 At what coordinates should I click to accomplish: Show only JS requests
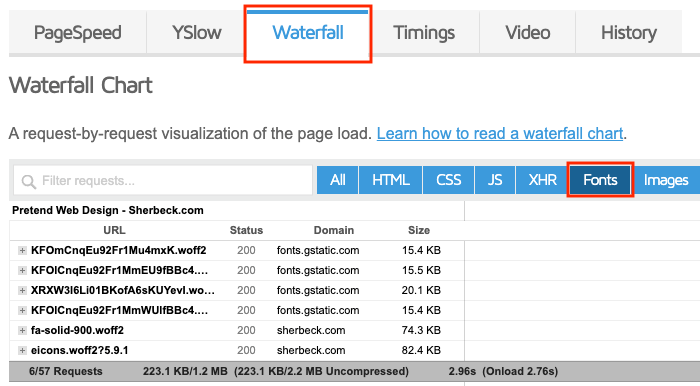[495, 180]
